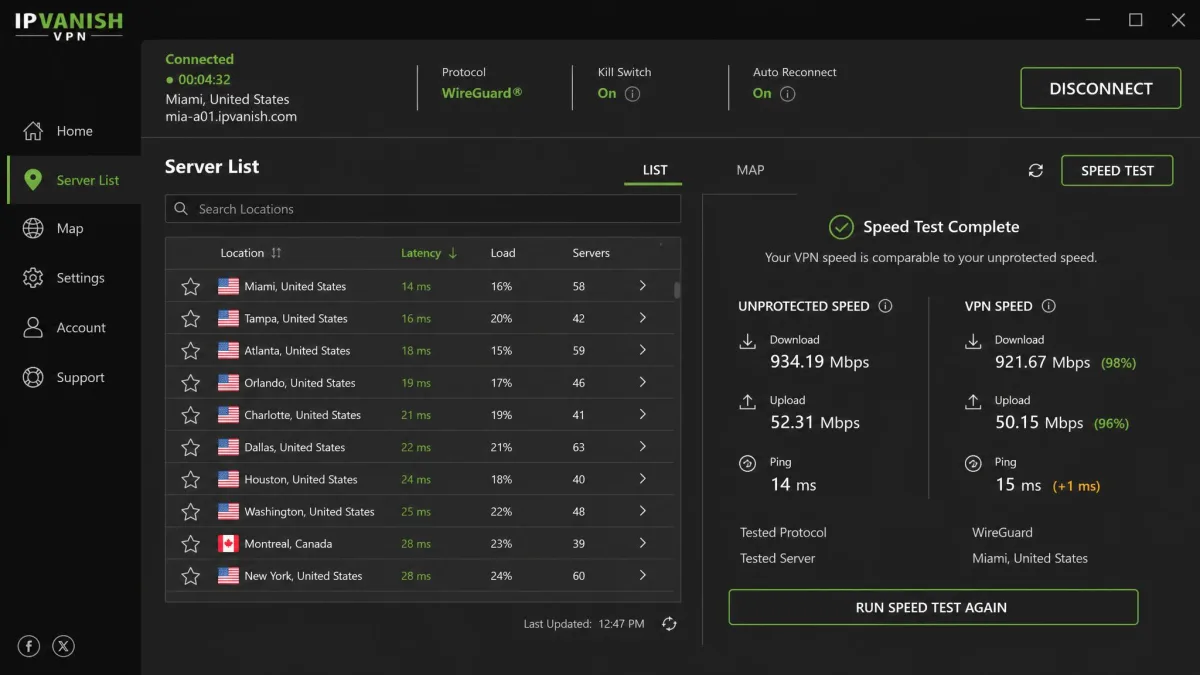Click the Canada flag beside Montreal
Viewport: 1200px width, 675px height.
tap(228, 544)
